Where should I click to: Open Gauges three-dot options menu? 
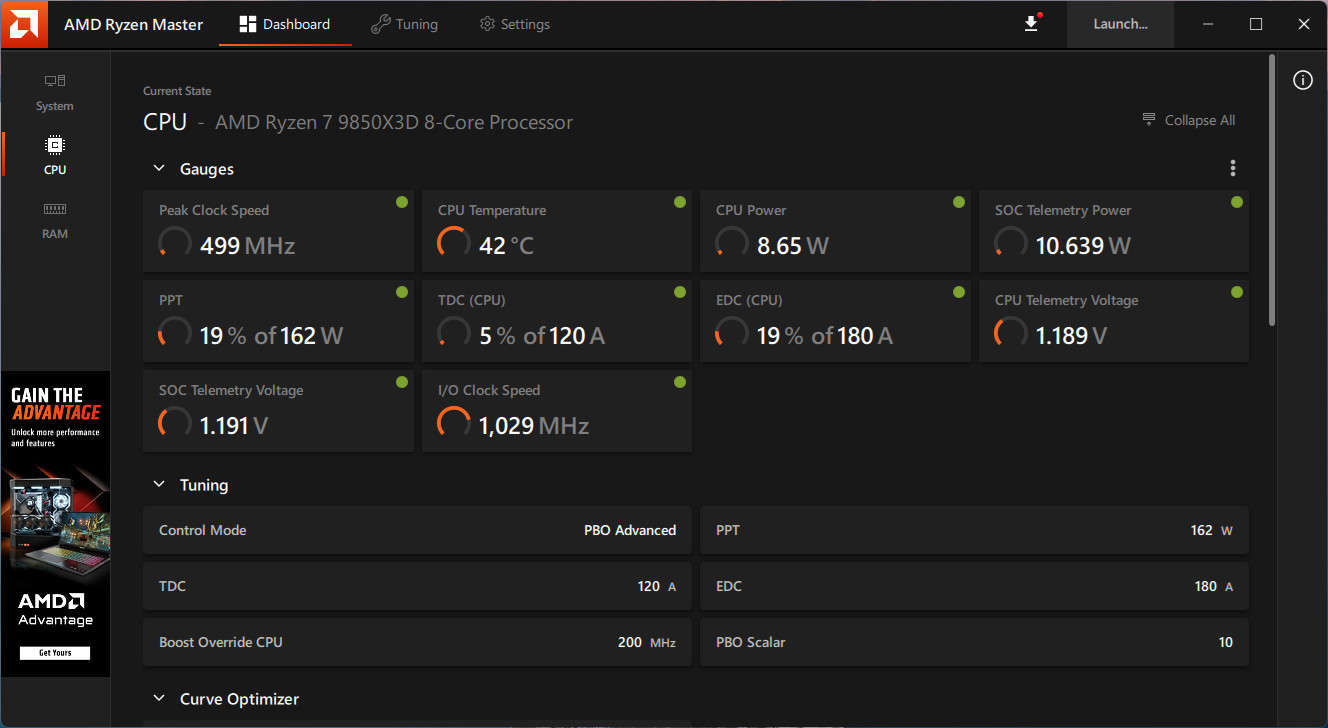point(1233,168)
